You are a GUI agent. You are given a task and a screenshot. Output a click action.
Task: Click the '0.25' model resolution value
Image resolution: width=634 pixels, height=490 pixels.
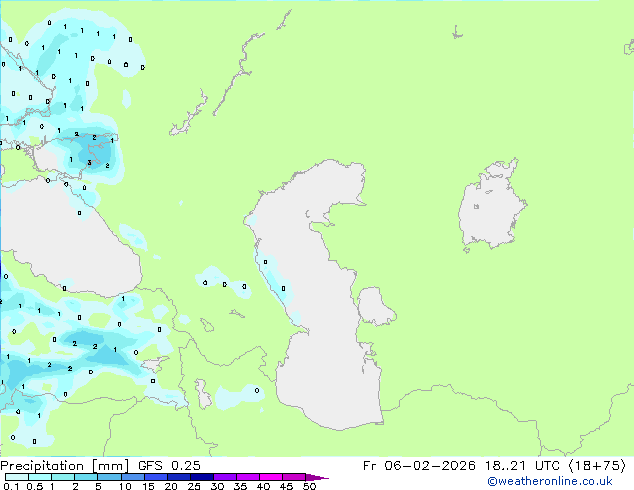click(186, 466)
